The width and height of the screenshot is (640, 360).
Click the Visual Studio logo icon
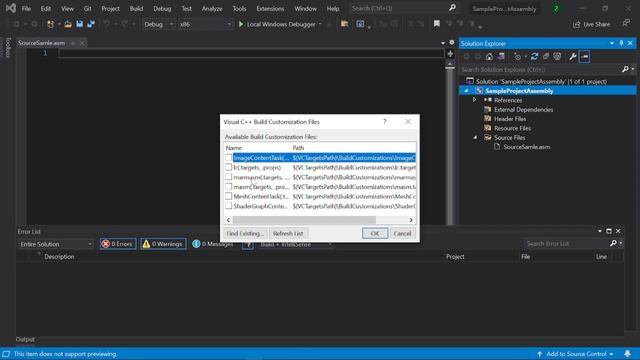tap(11, 8)
